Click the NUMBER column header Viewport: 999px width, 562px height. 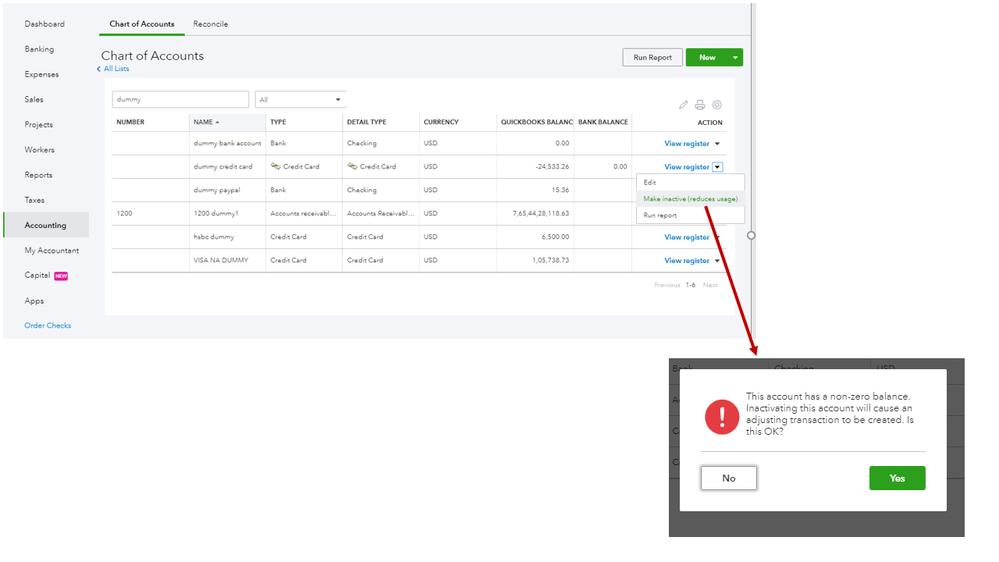coord(131,122)
